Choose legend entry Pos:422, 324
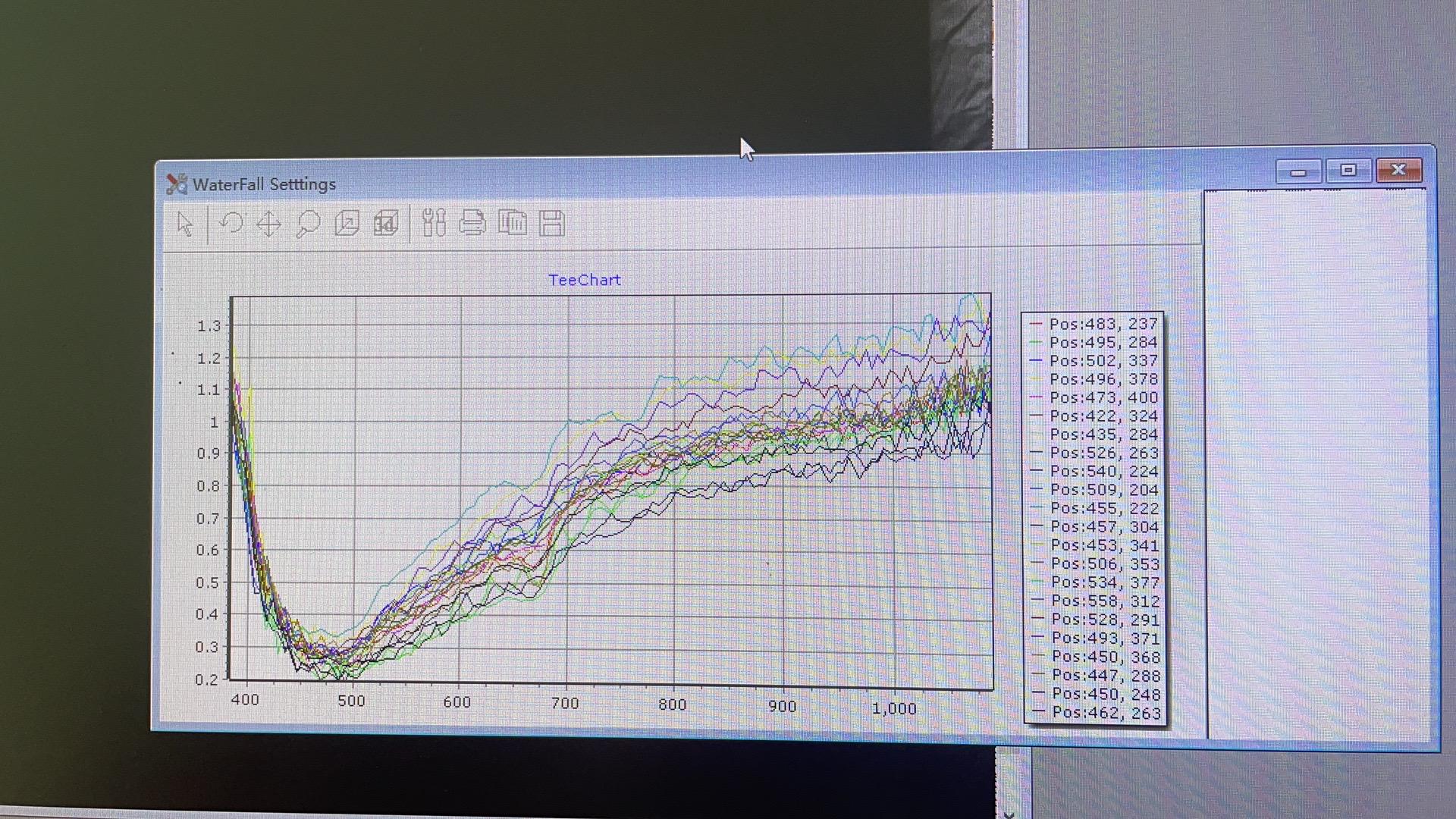The image size is (1456, 819). 1103,416
